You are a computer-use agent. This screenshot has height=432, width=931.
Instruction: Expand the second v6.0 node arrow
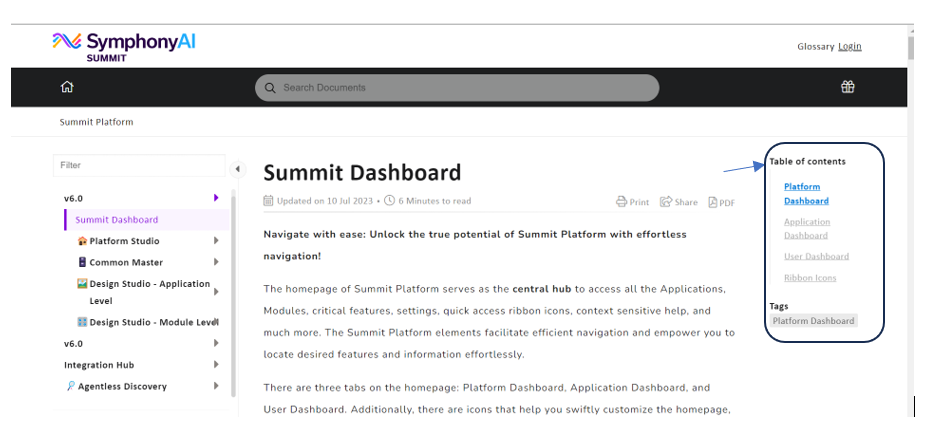216,344
